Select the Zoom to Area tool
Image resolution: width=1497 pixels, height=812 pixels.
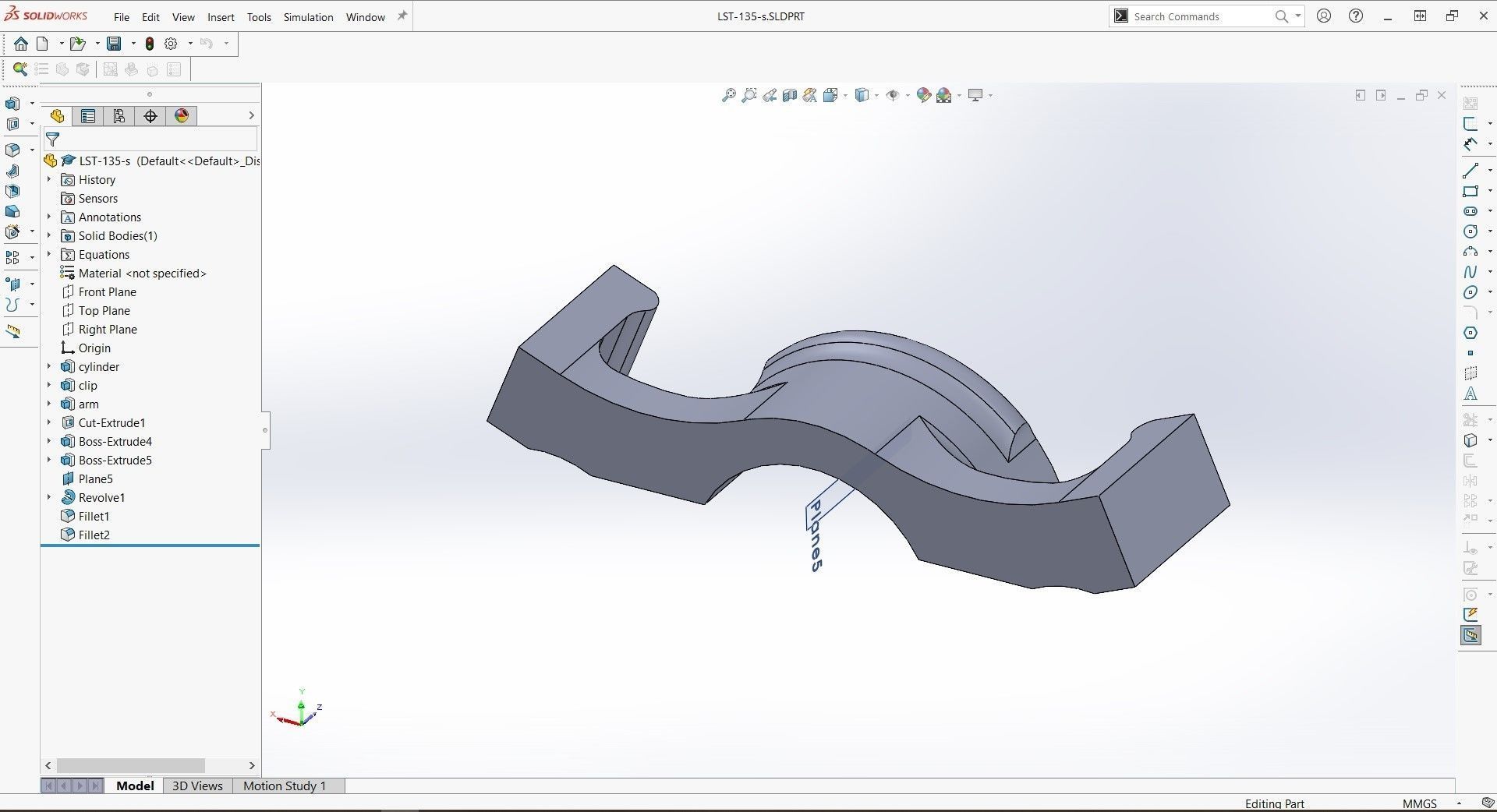click(x=749, y=95)
